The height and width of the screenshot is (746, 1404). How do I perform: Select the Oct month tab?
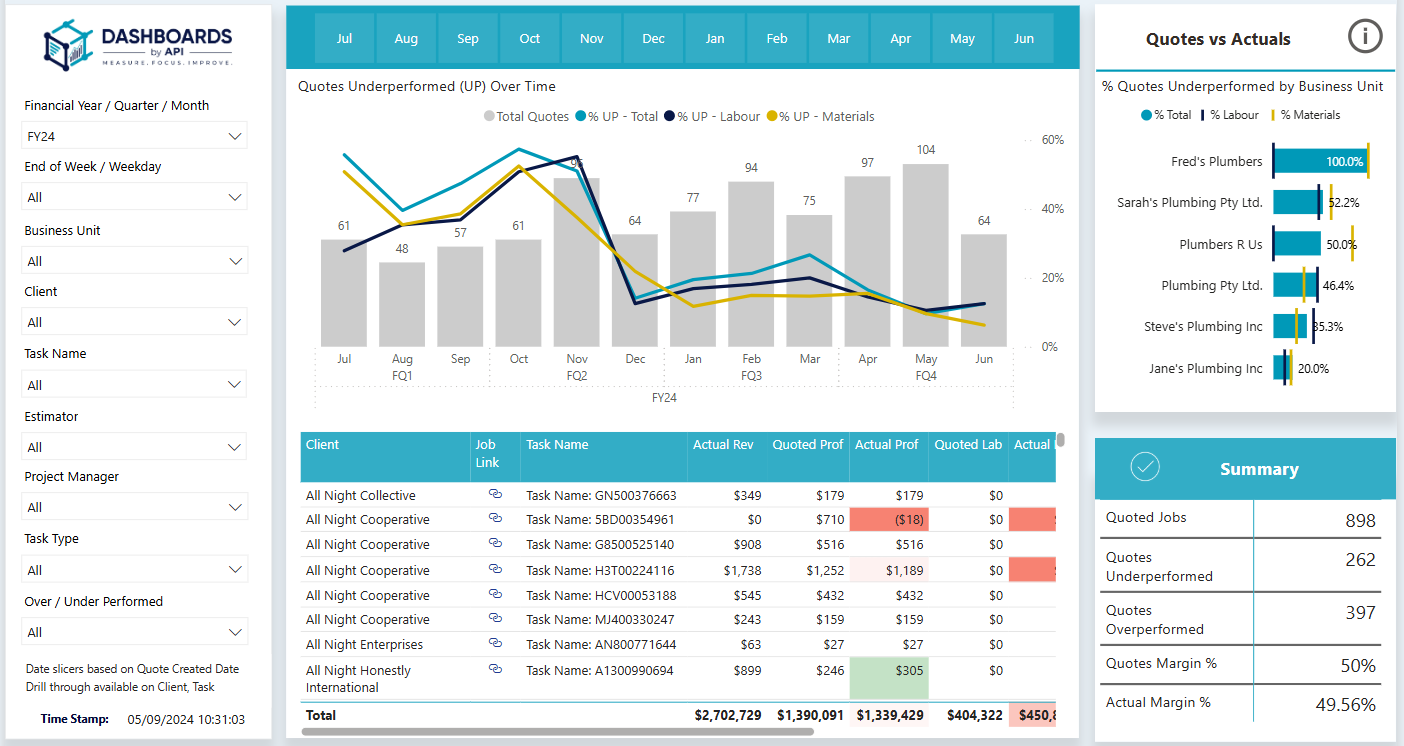(530, 39)
